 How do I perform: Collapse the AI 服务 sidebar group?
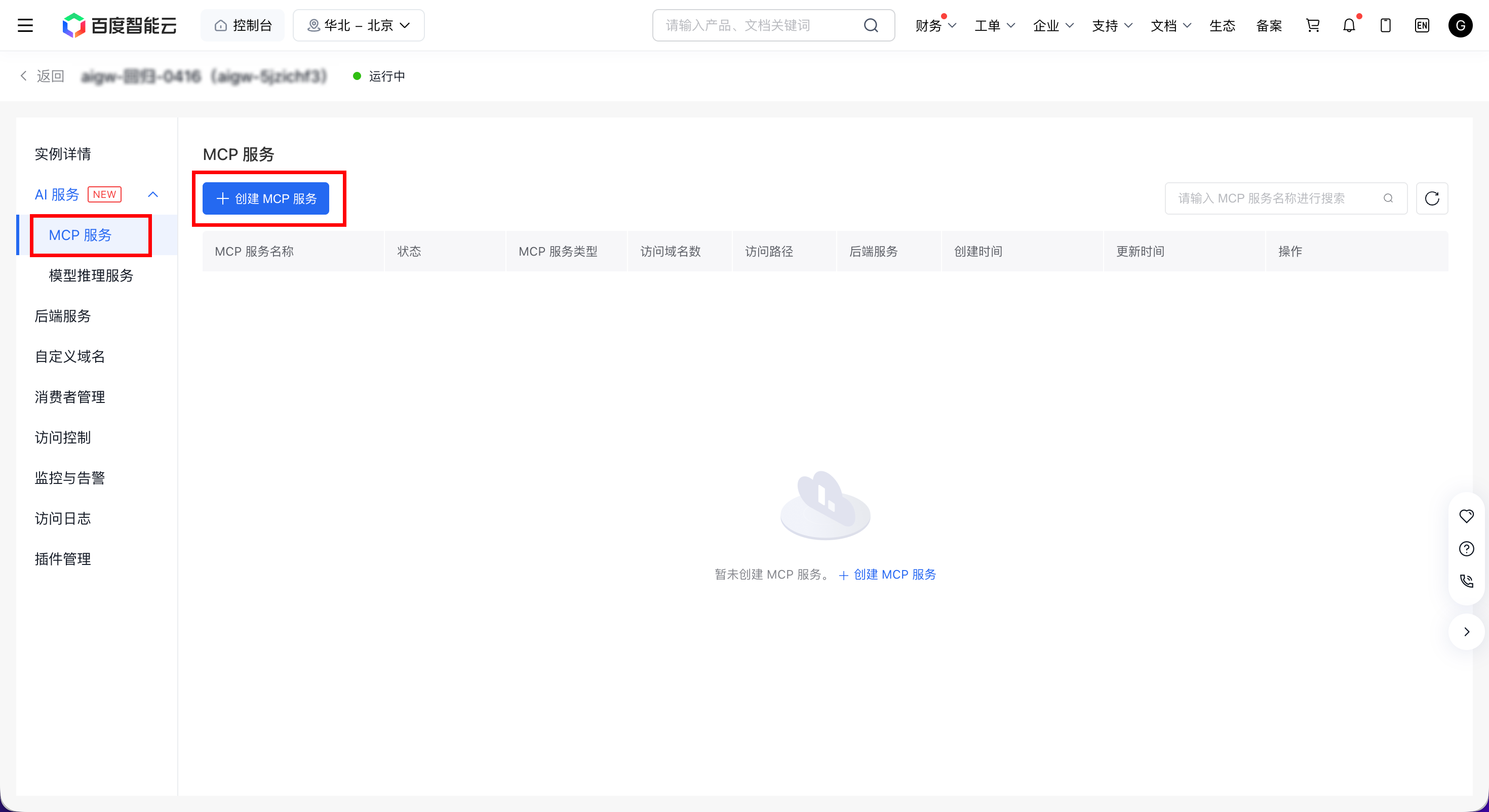pos(153,195)
